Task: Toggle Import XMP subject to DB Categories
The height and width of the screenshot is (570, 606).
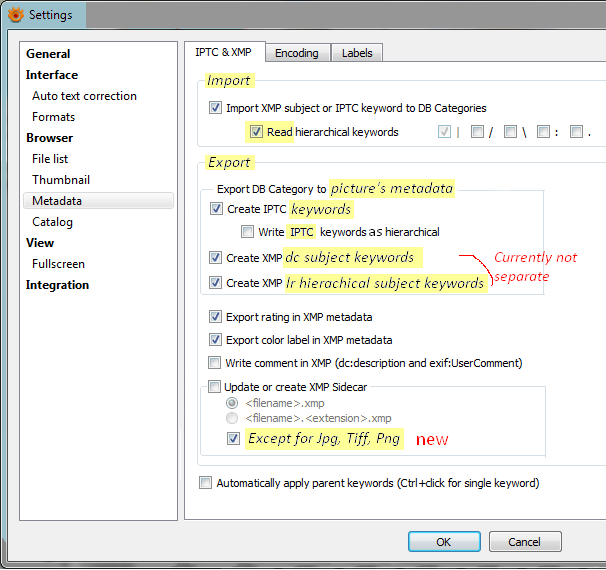Action: coord(215,107)
